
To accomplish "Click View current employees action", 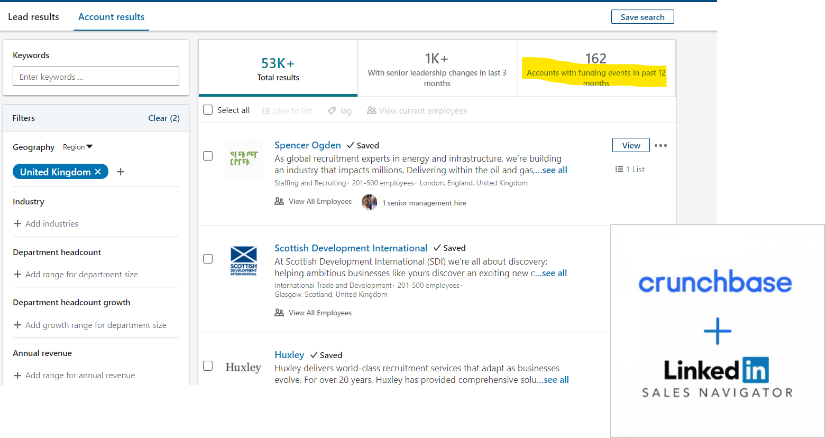I will [417, 111].
